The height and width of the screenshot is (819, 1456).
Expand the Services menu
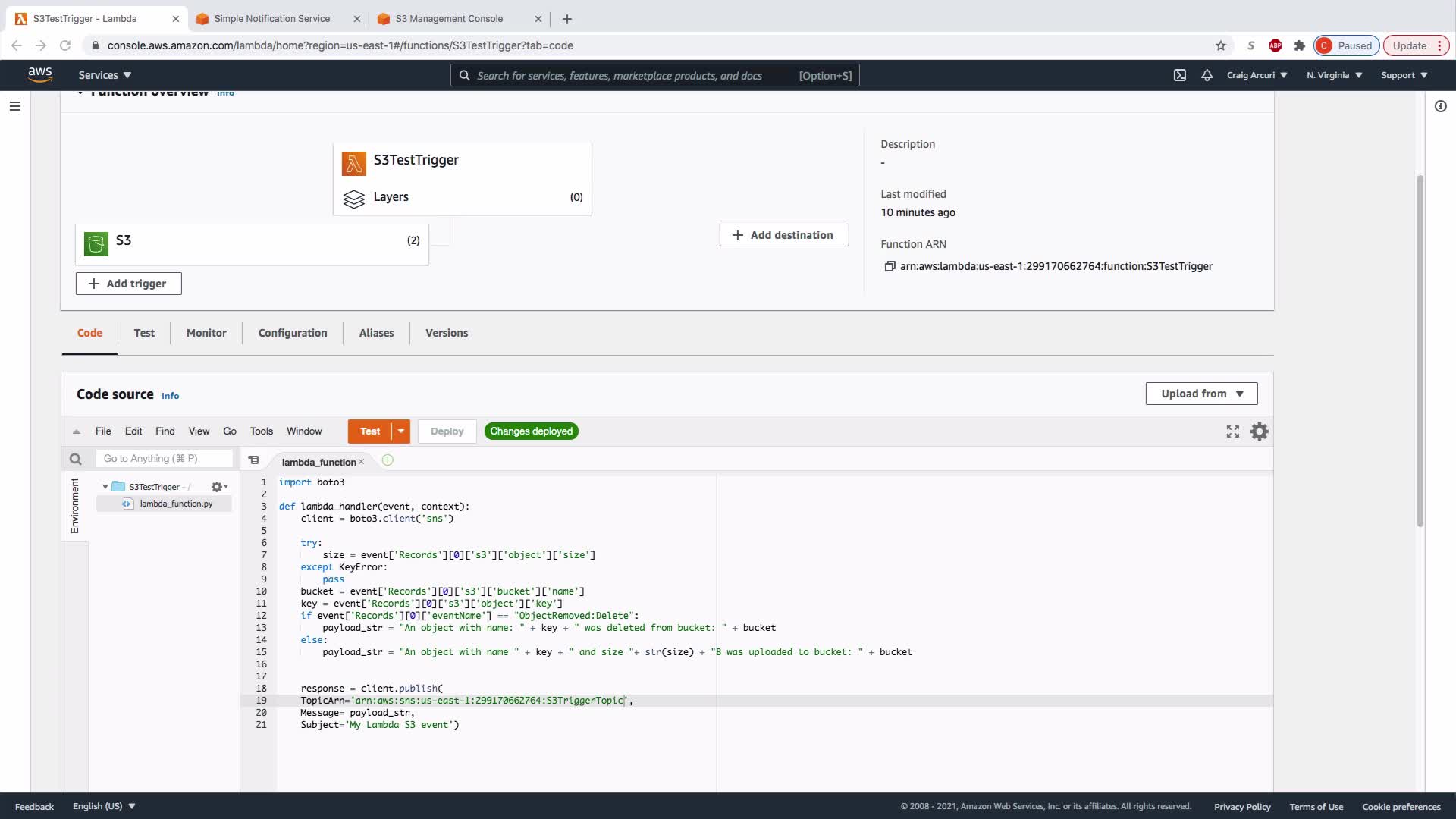pyautogui.click(x=105, y=75)
